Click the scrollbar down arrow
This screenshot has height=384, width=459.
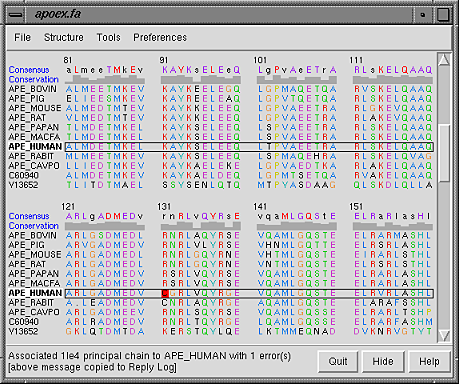[x=444, y=336]
